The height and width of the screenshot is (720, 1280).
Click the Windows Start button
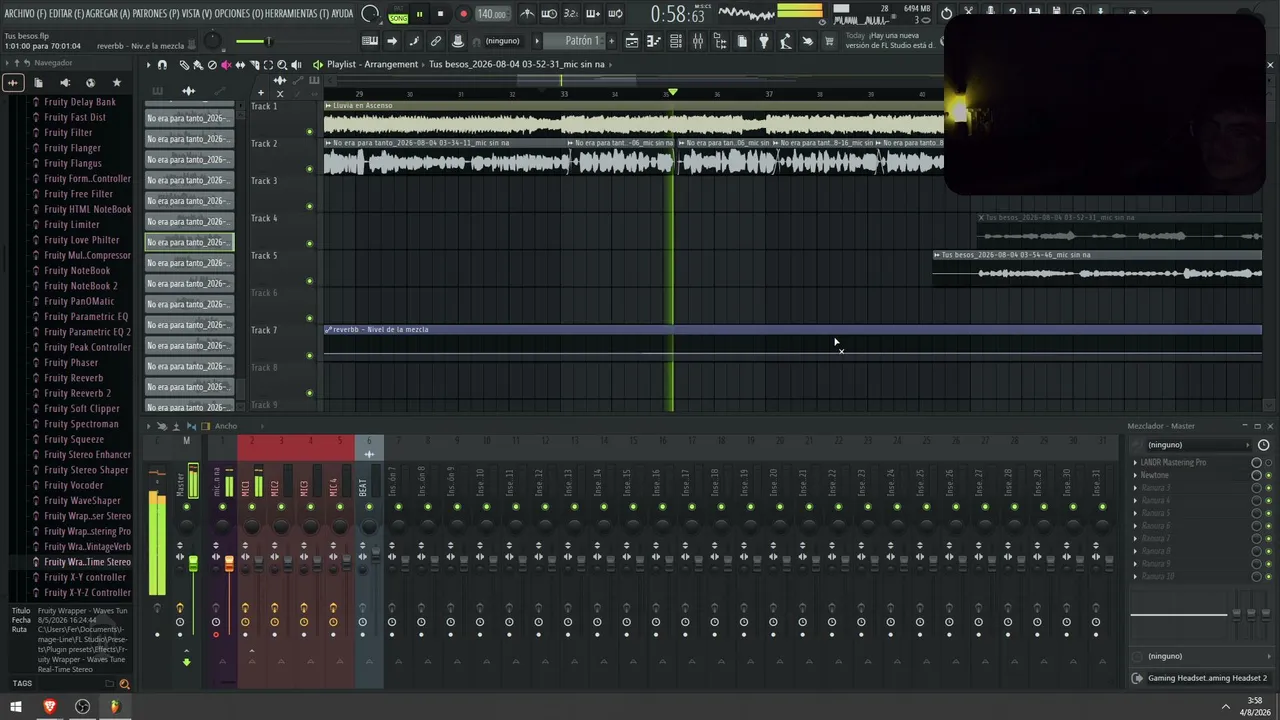tap(16, 706)
